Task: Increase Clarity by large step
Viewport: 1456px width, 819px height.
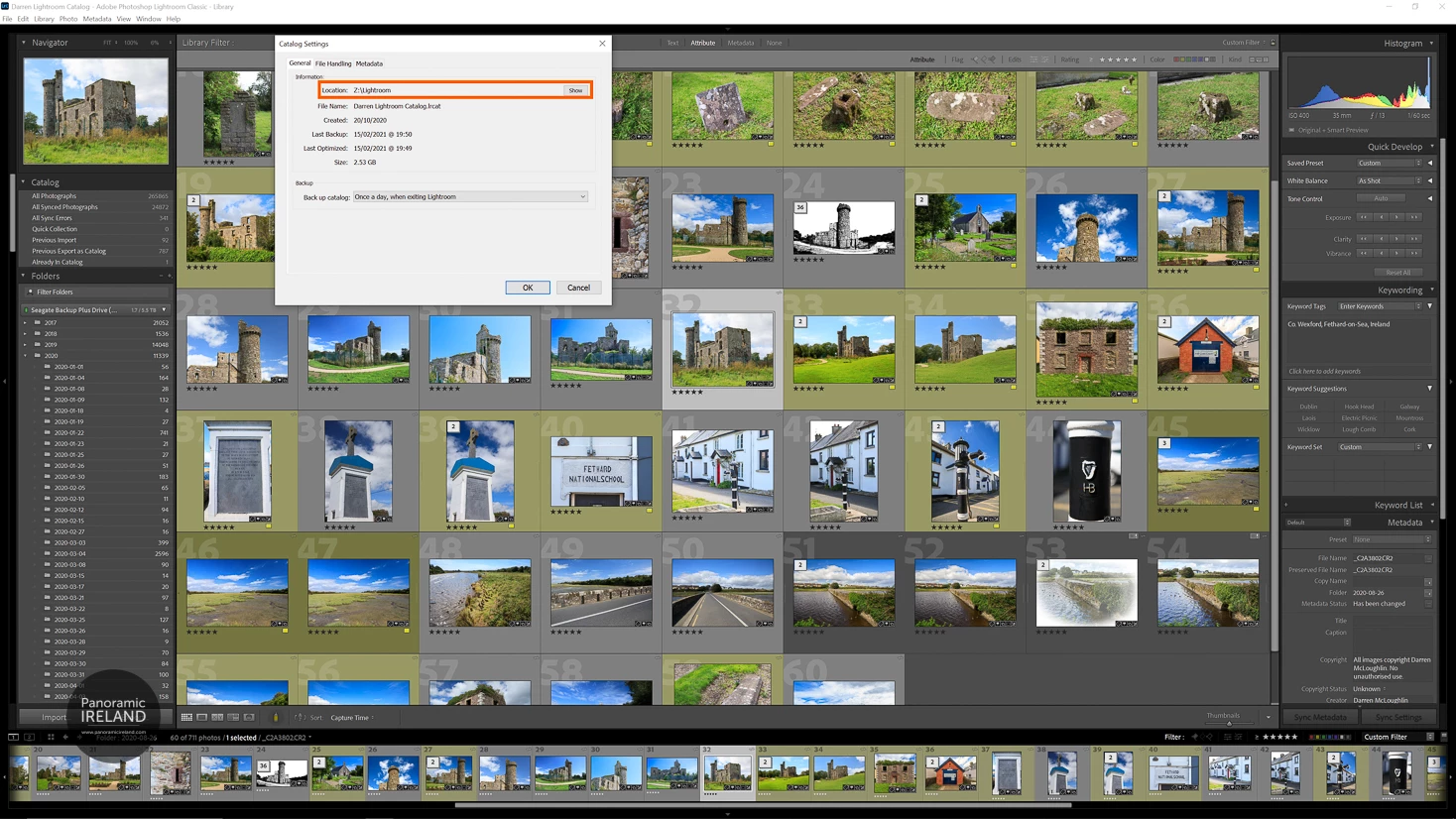Action: tap(1413, 239)
